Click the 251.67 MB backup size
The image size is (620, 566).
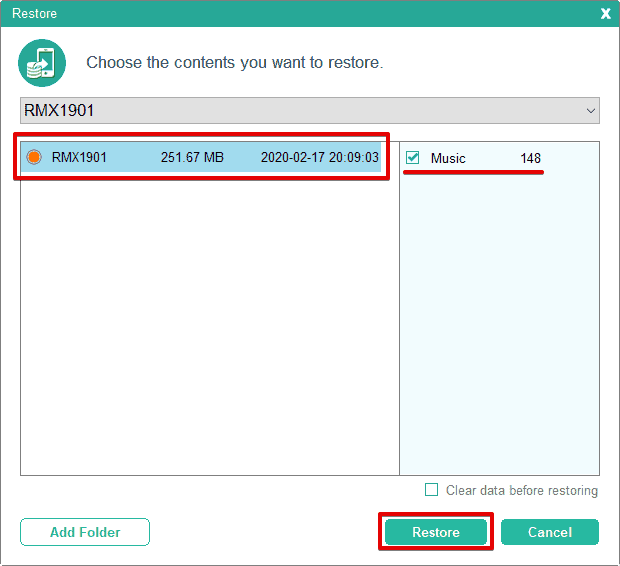192,158
